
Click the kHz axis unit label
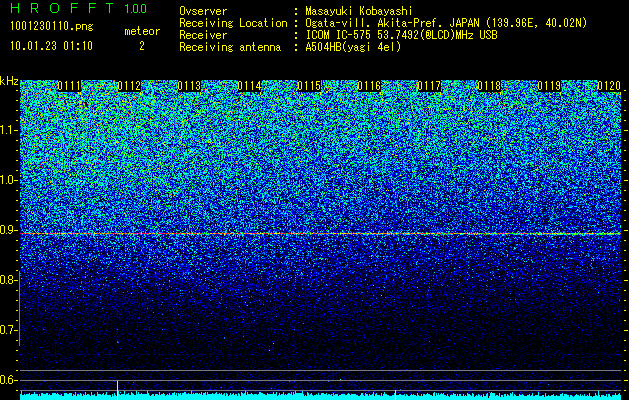point(9,81)
